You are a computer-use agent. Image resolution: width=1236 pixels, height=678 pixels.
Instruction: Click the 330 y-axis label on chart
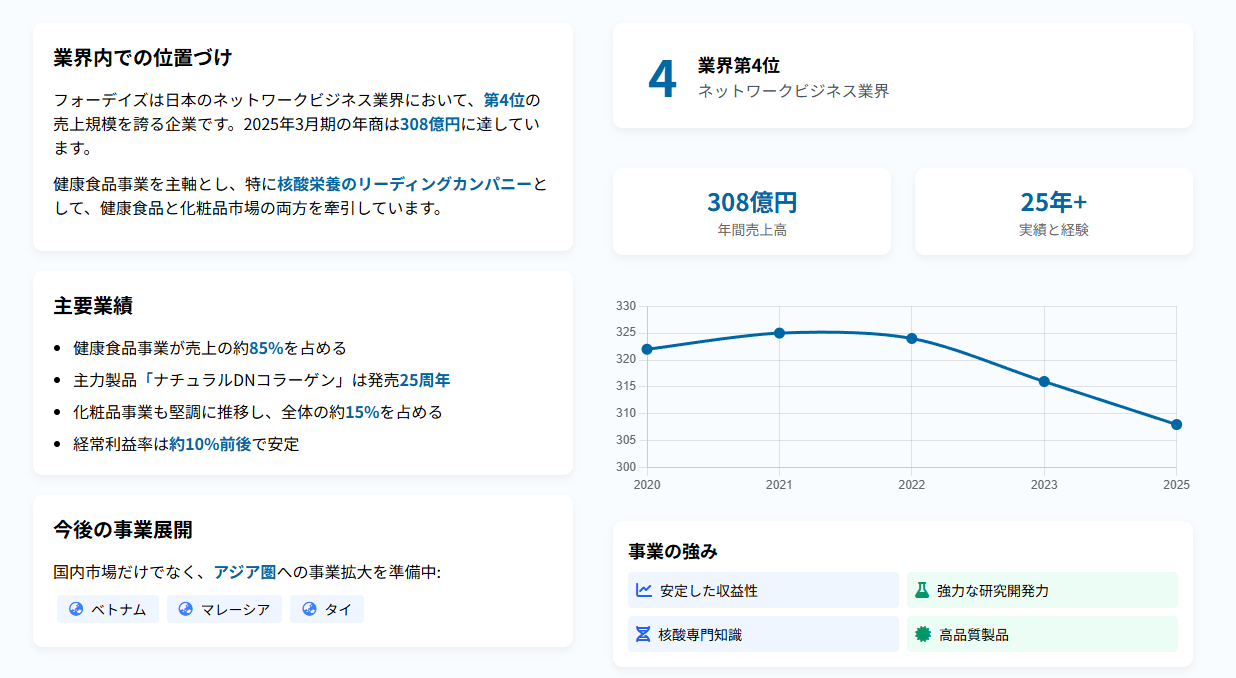pos(626,306)
